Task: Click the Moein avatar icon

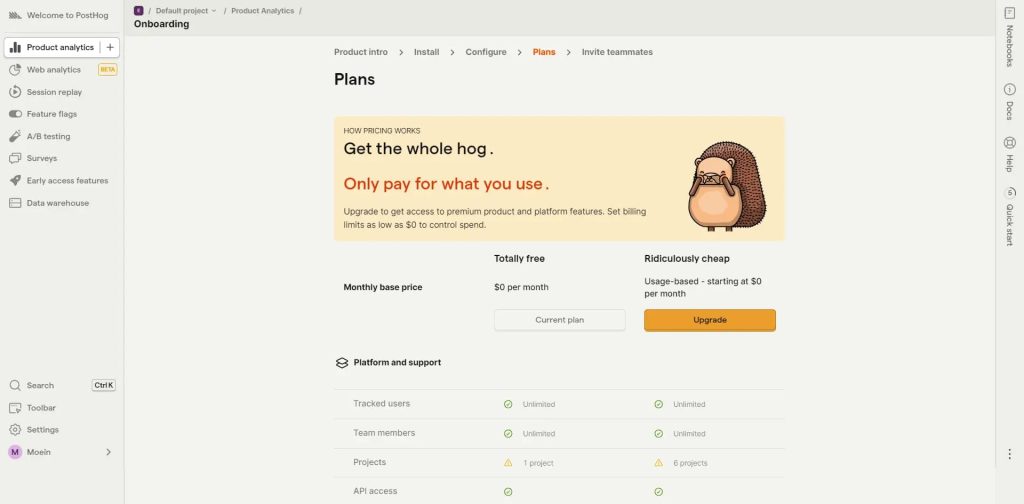Action: click(15, 452)
